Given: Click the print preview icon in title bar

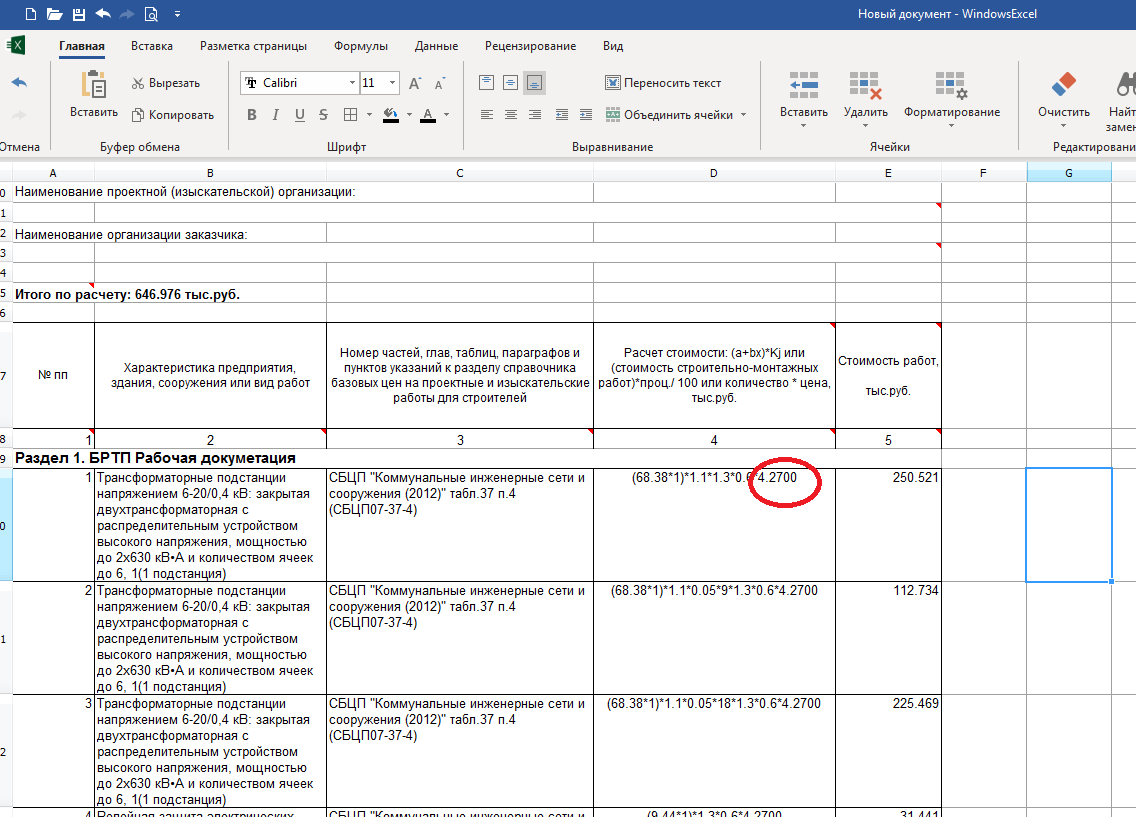Looking at the screenshot, I should tap(151, 14).
